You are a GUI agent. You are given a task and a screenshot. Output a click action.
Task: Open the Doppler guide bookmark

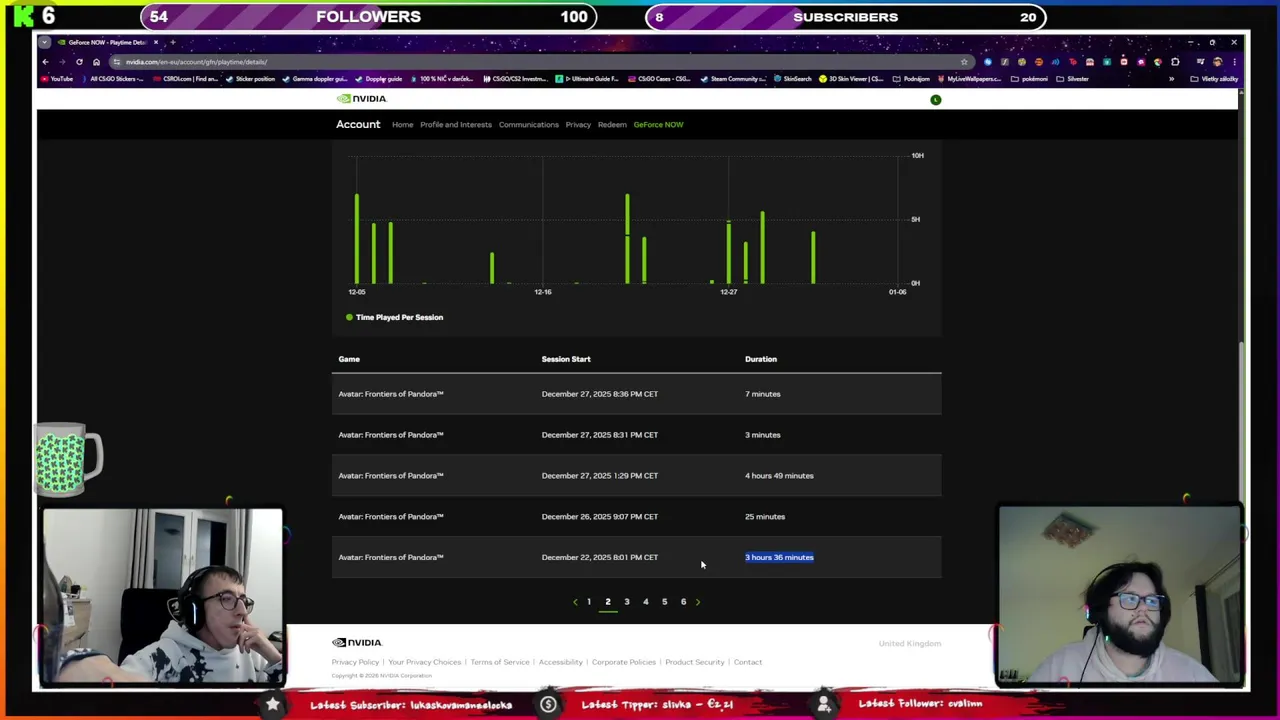[x=378, y=79]
